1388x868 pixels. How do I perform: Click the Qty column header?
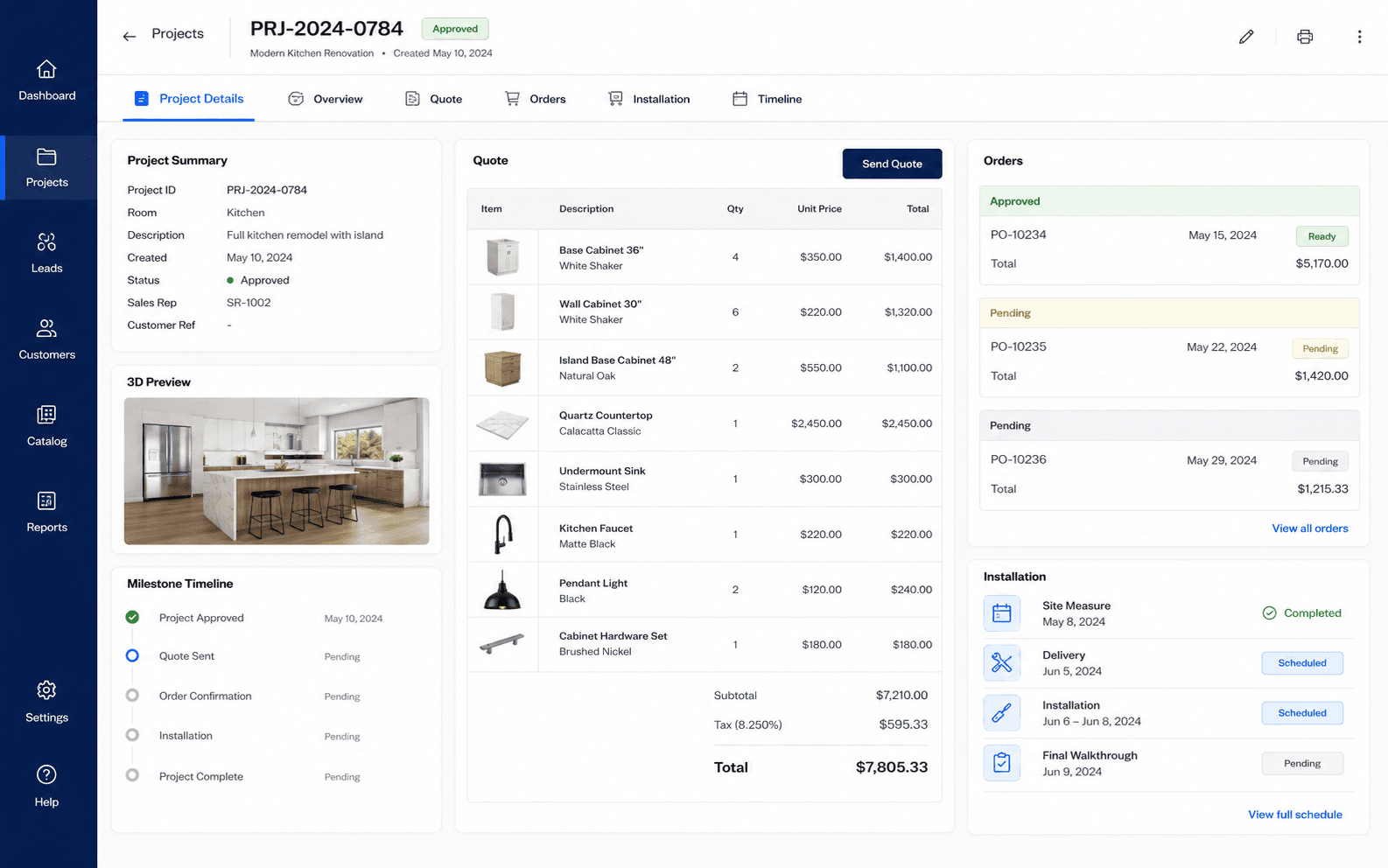pos(735,209)
